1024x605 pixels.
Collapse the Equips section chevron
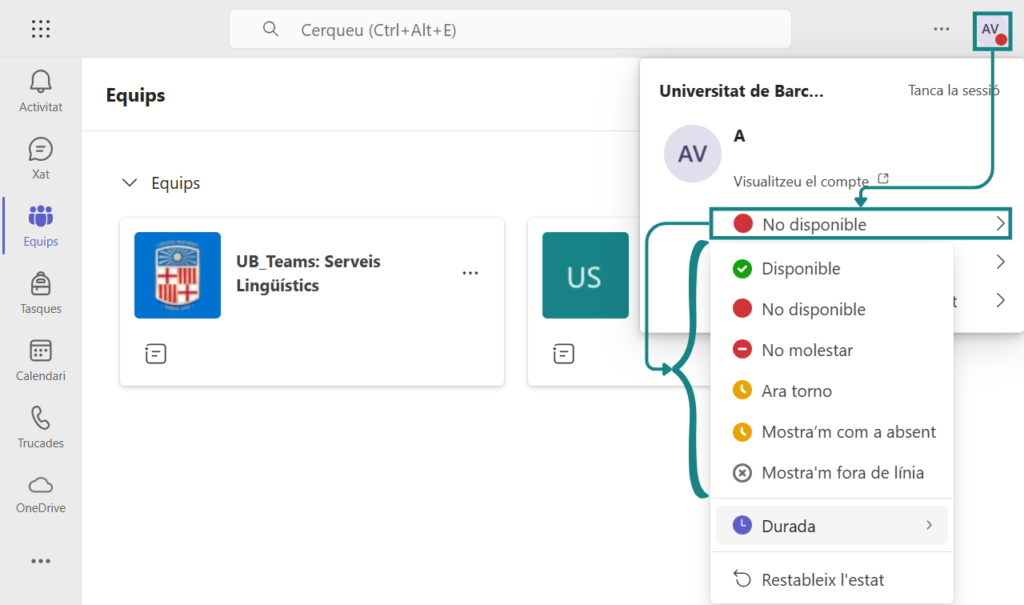pyautogui.click(x=129, y=183)
